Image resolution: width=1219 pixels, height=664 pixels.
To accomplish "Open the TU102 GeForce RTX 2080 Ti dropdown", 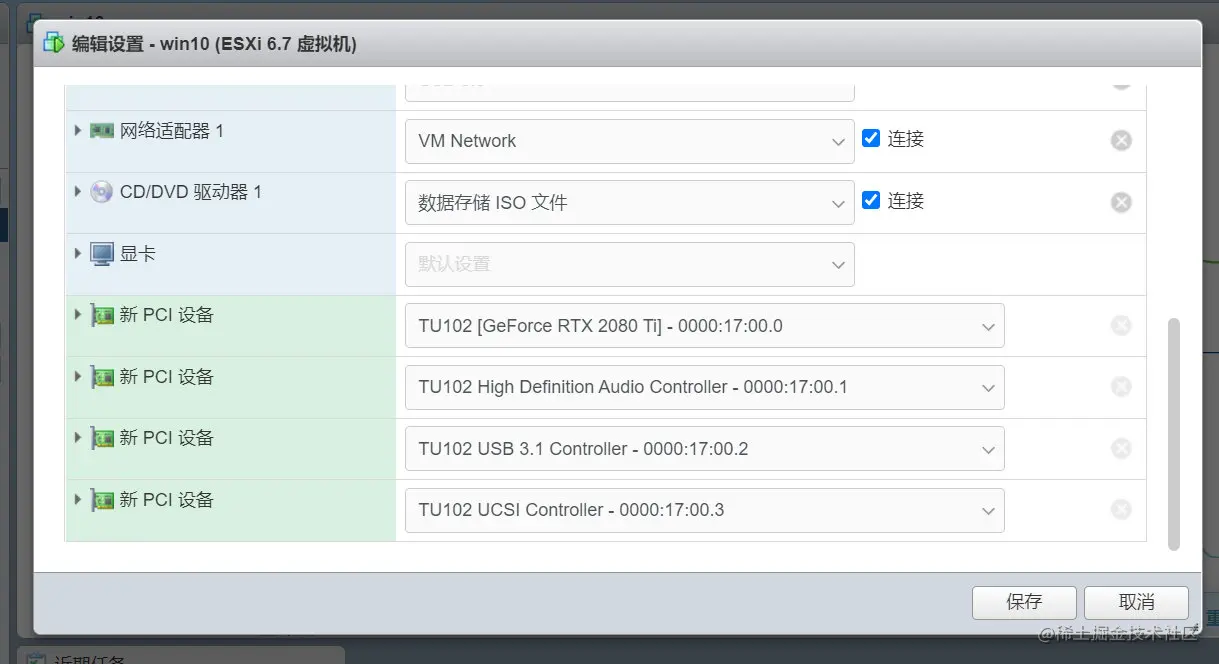I will (705, 326).
